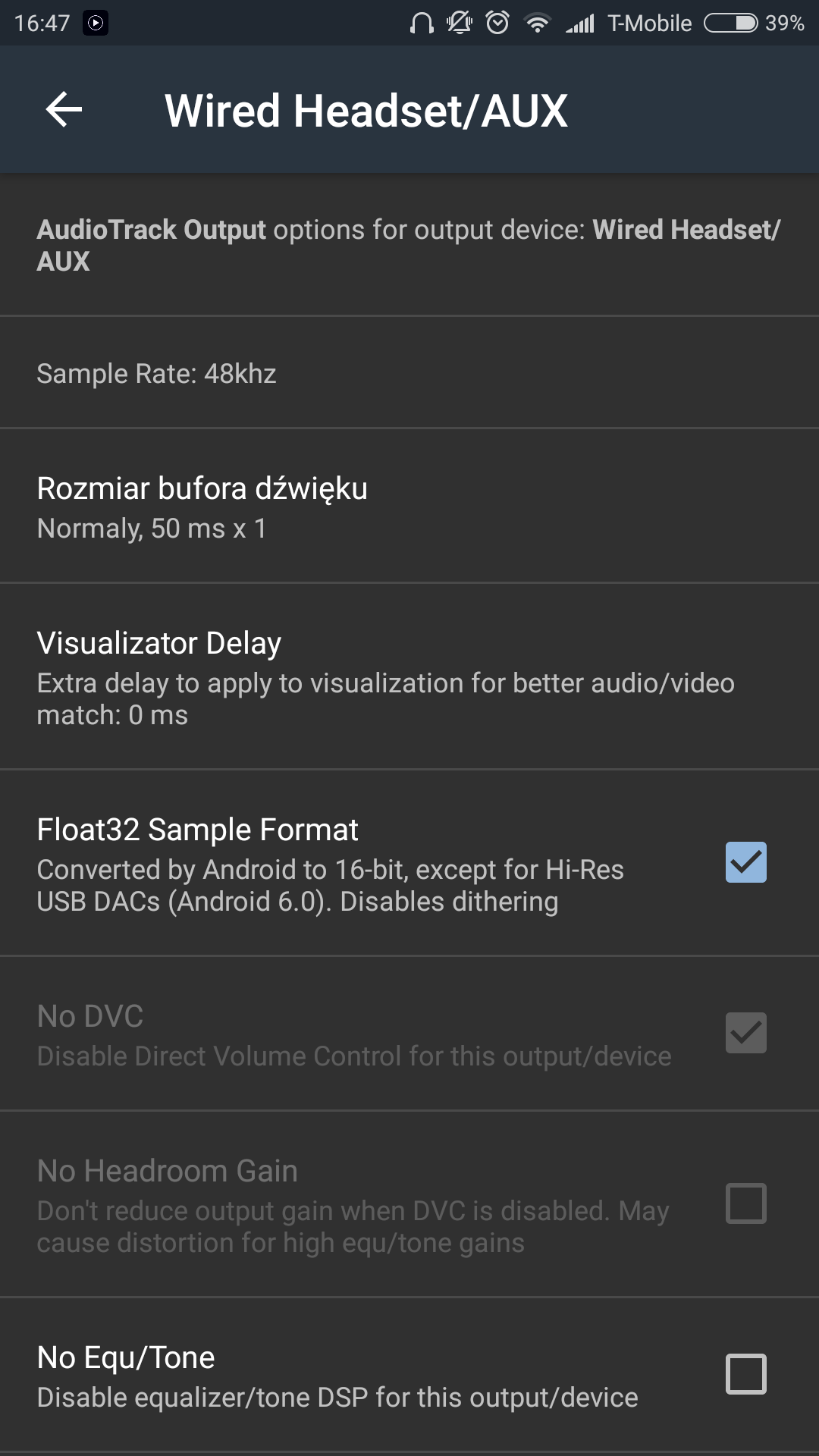The height and width of the screenshot is (1456, 819).
Task: Uncheck the Float32 Sample Format checkbox
Action: point(746,862)
